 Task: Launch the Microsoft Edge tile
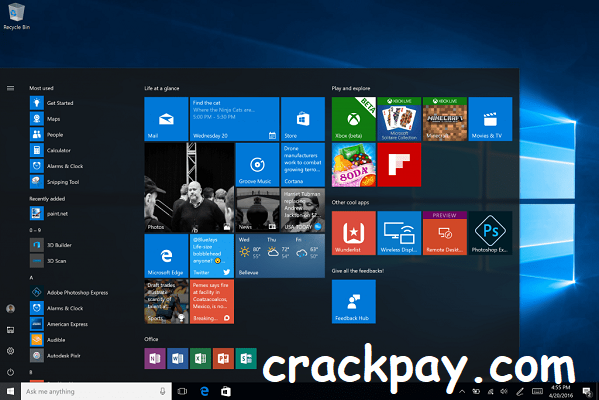coord(166,256)
